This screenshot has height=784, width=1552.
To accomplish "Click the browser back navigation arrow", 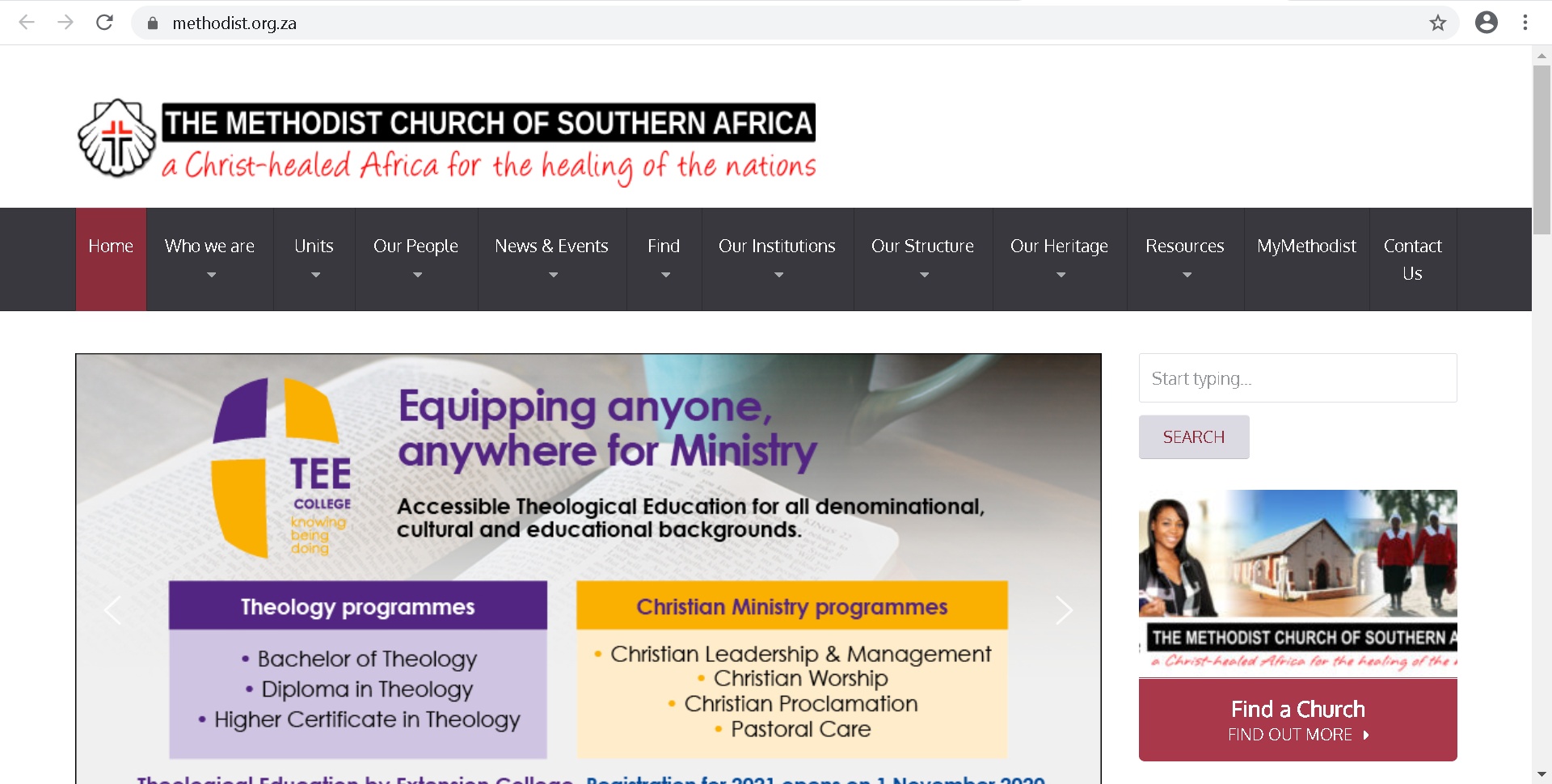I will (x=27, y=23).
